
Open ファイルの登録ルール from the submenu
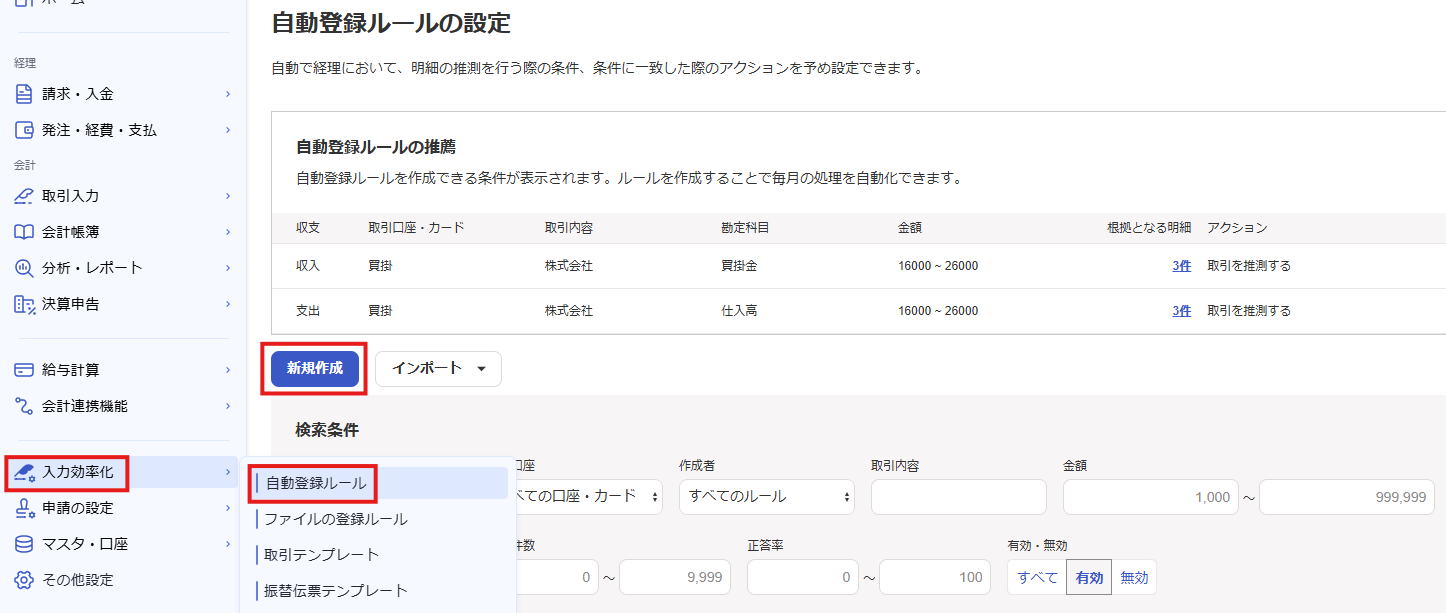coord(336,519)
